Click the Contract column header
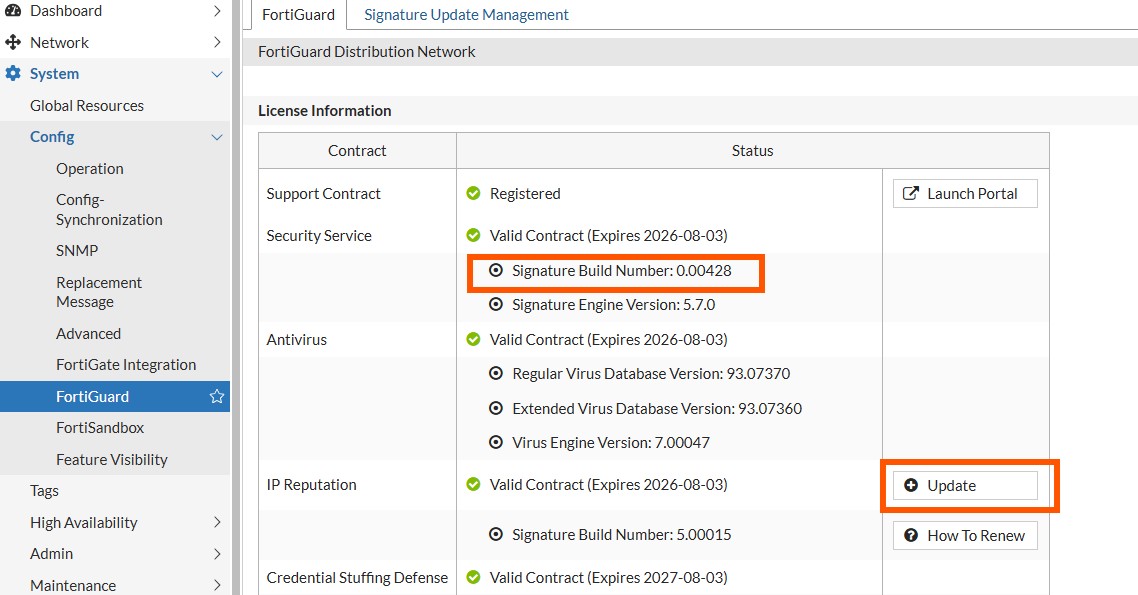 [x=357, y=150]
